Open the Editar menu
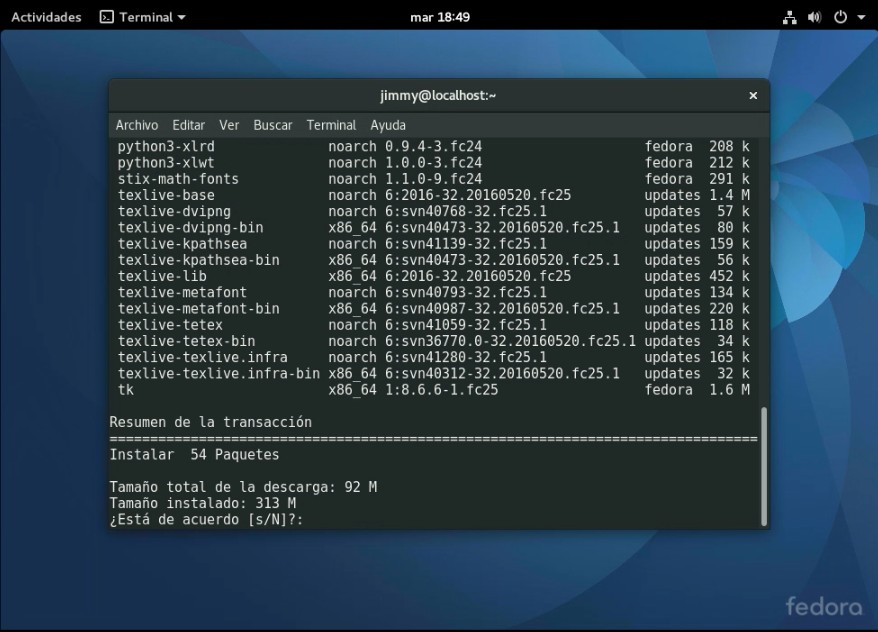The image size is (878, 632). 188,125
